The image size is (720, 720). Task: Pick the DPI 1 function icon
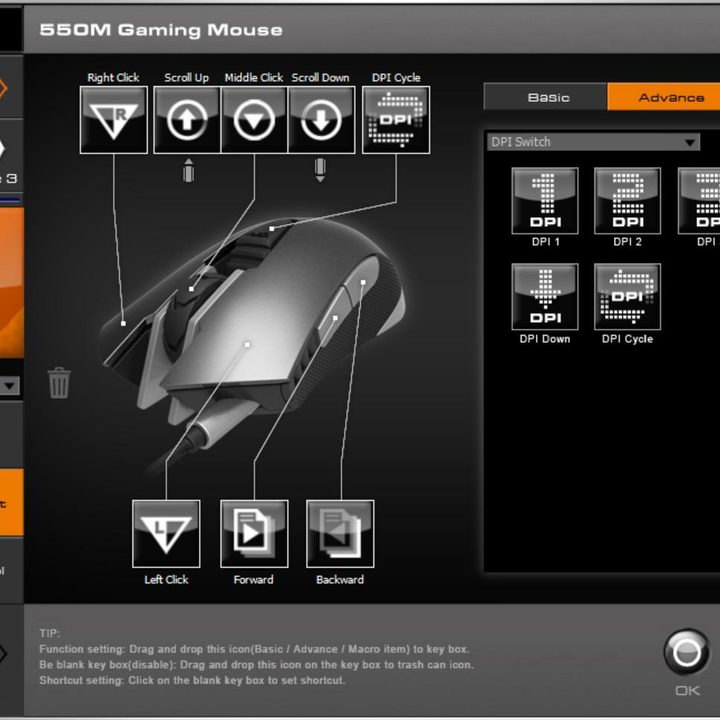click(545, 201)
